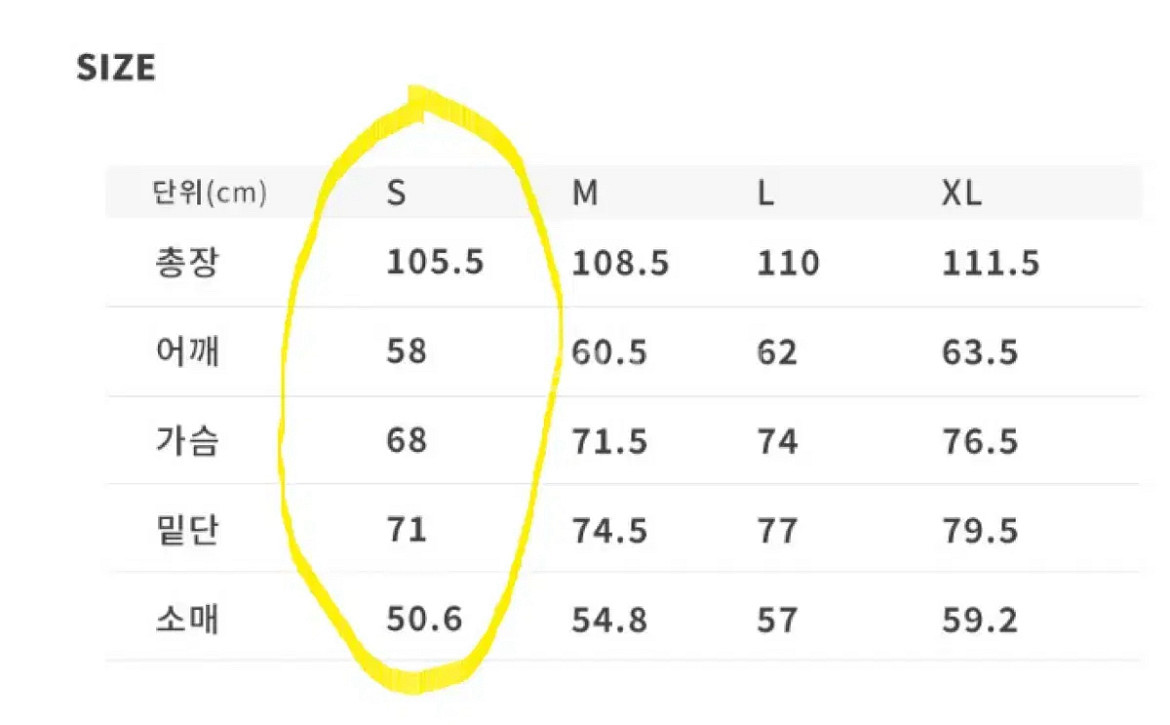Image resolution: width=1170 pixels, height=725 pixels.
Task: Click the 소매 row label
Action: [186, 619]
